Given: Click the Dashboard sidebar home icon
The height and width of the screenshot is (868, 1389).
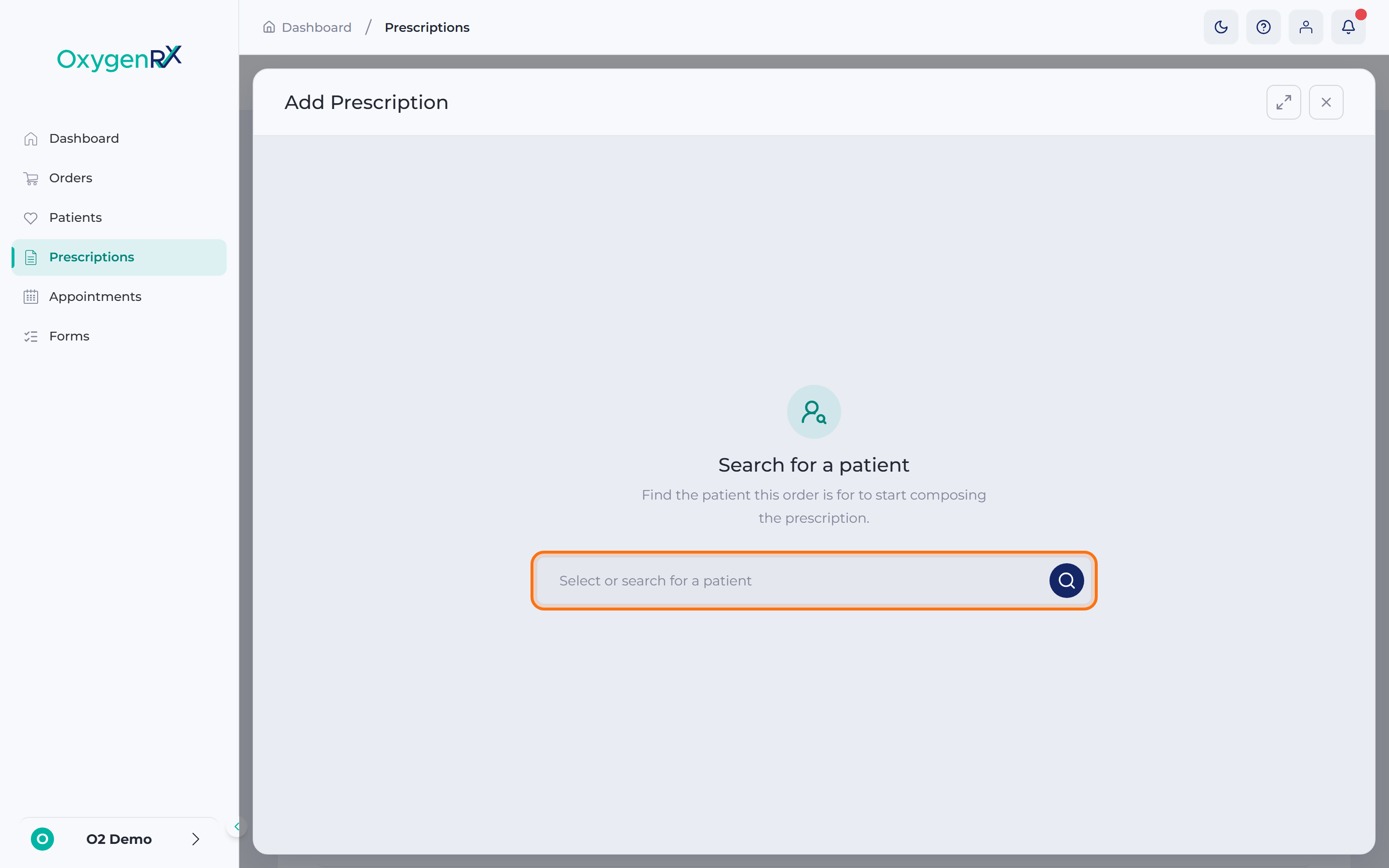Looking at the screenshot, I should pyautogui.click(x=31, y=139).
